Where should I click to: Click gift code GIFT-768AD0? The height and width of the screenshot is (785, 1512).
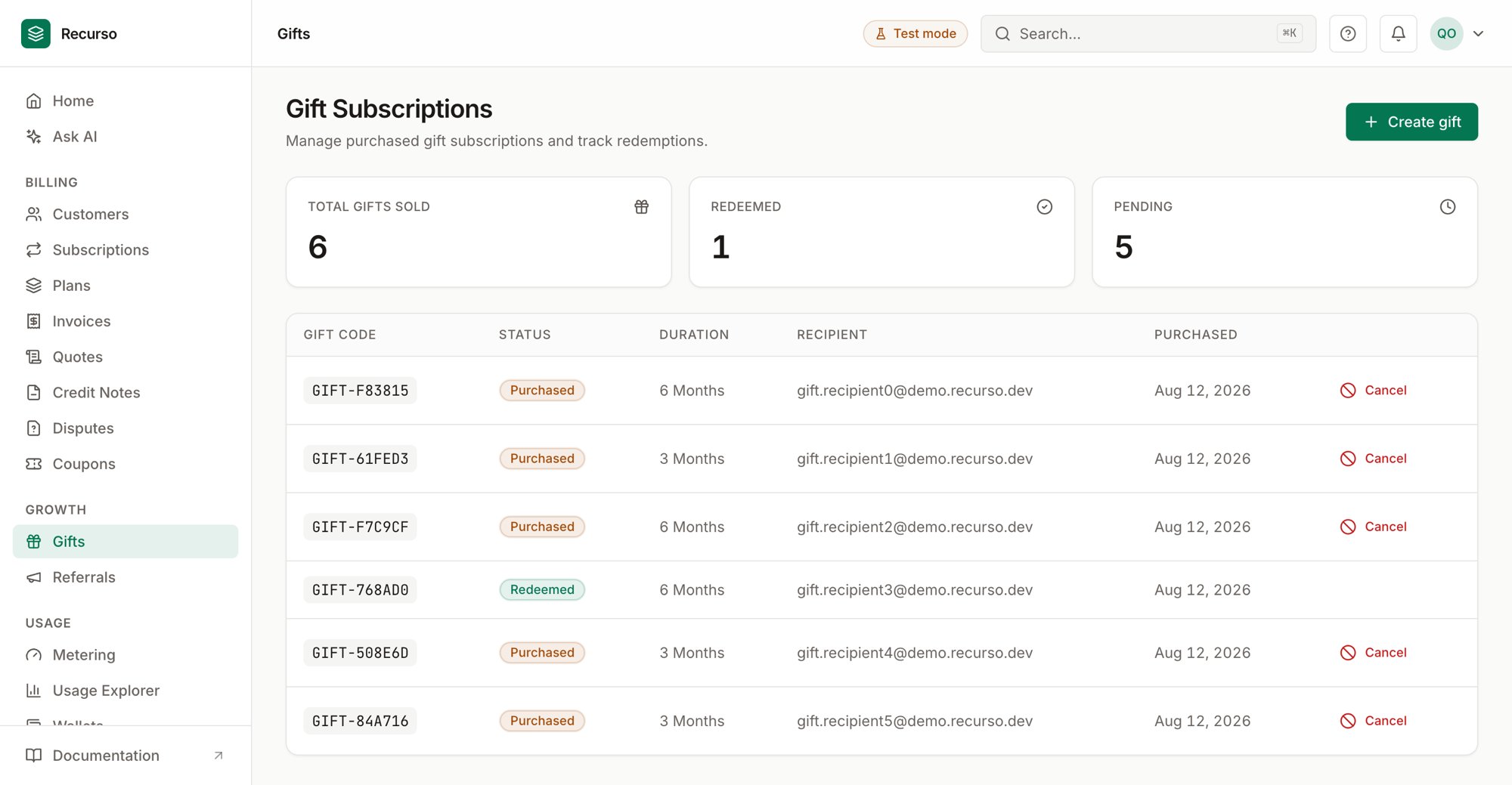(x=360, y=590)
